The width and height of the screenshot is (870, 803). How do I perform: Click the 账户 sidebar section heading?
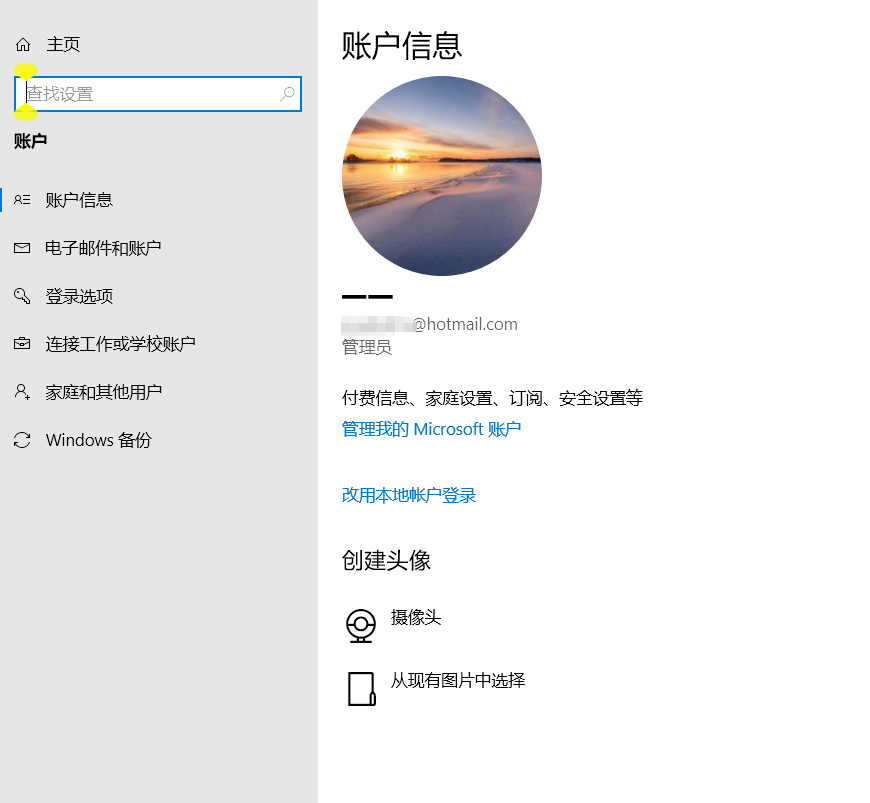coord(30,141)
